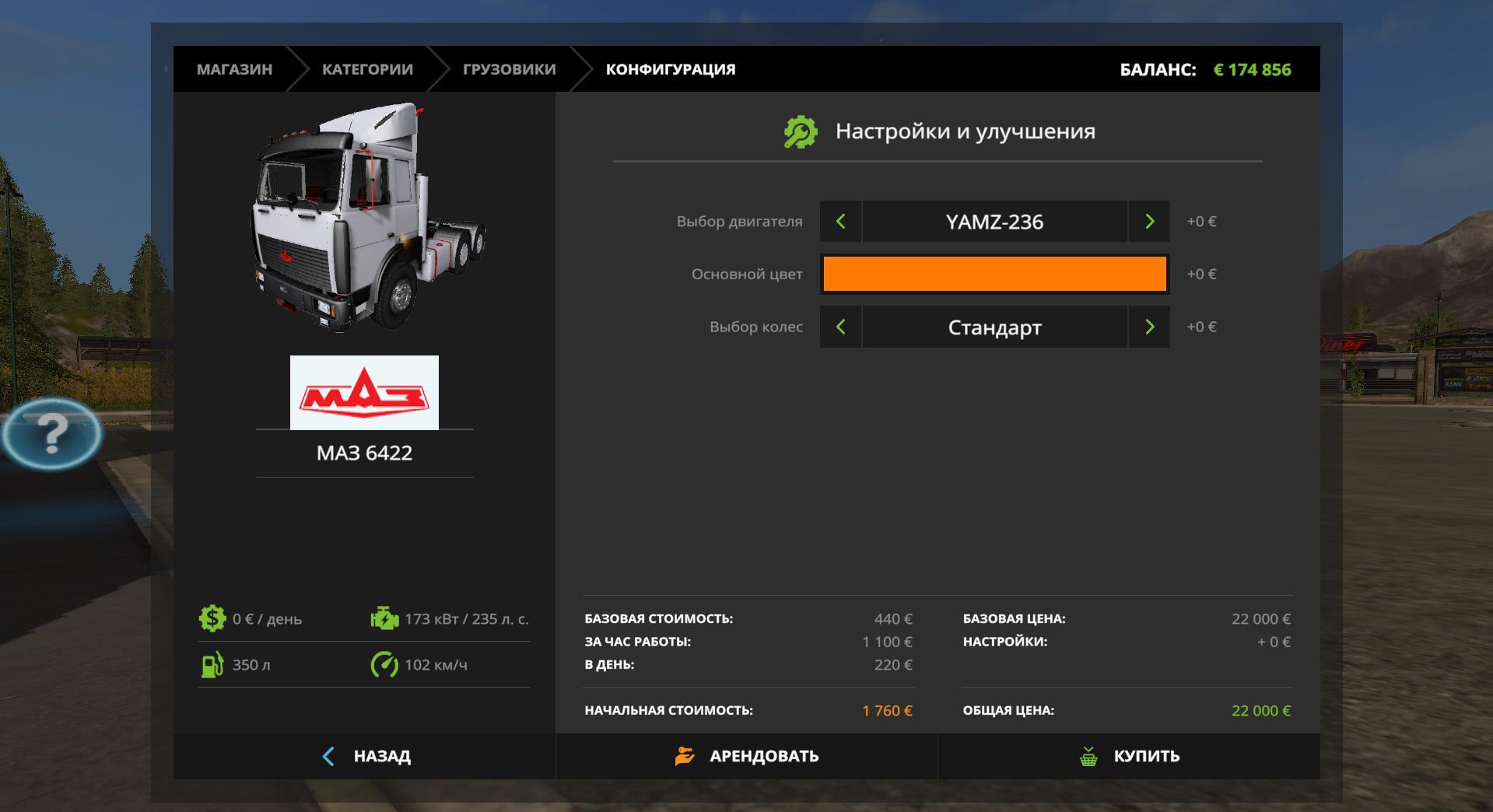Click the fuel tank capacity icon

[212, 665]
